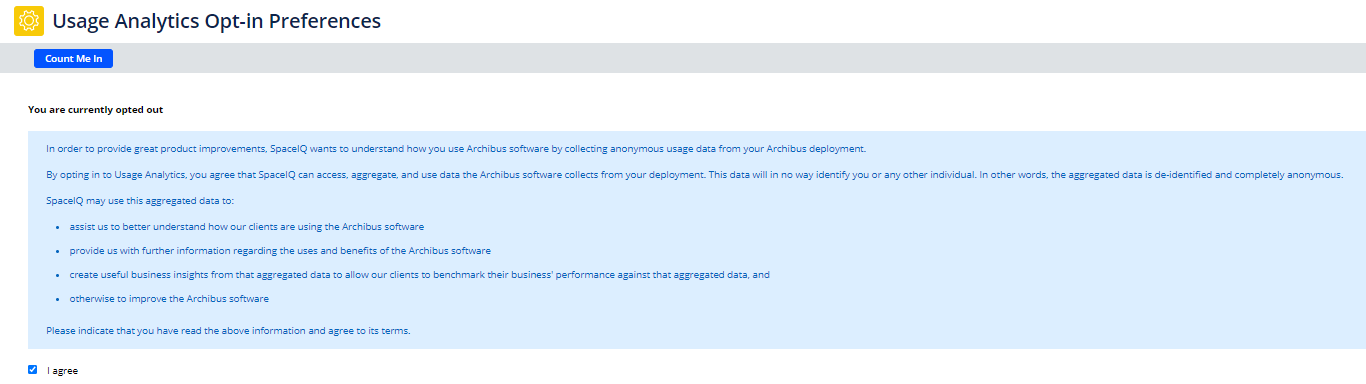Click the 'You are currently opted out' status
Screen dimensions: 1366x384
pyautogui.click(x=95, y=110)
